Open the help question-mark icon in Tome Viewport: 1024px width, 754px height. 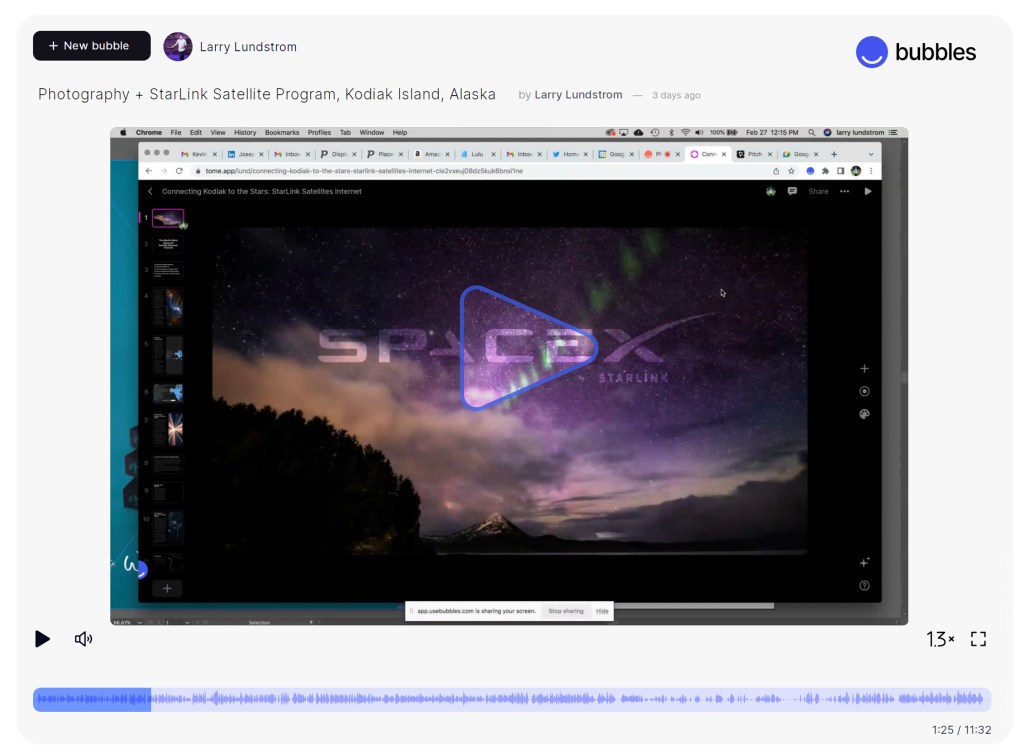[x=864, y=586]
